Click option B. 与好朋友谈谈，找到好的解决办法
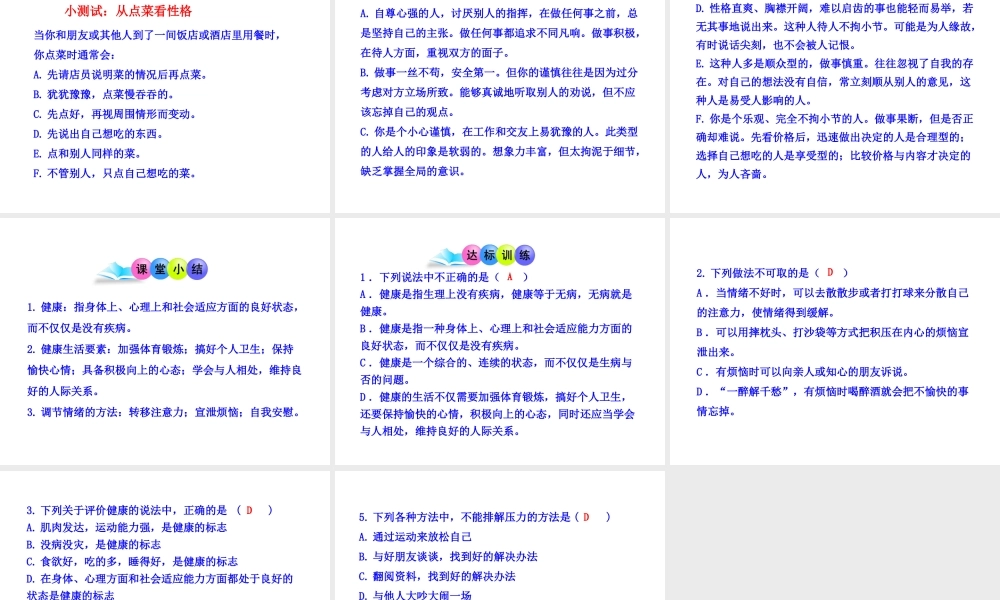1000x600 pixels. [x=448, y=557]
